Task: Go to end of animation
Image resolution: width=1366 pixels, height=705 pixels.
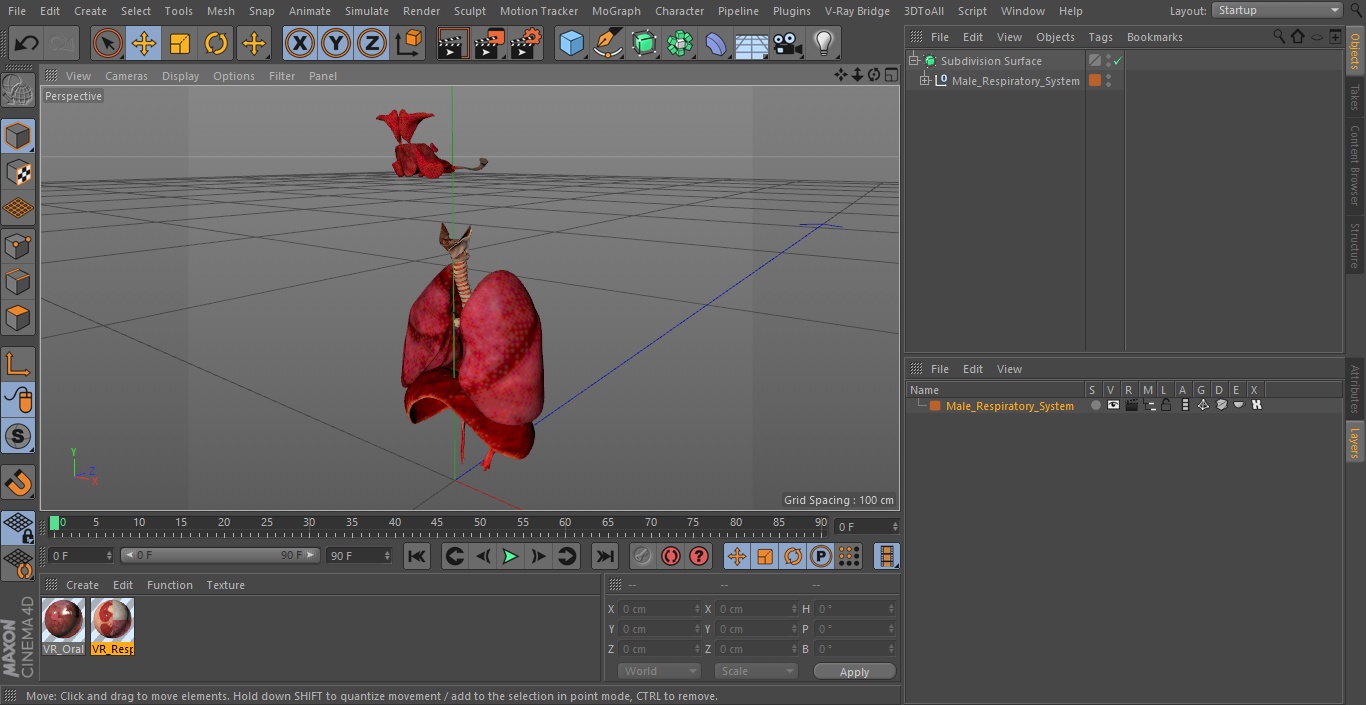Action: [x=604, y=556]
